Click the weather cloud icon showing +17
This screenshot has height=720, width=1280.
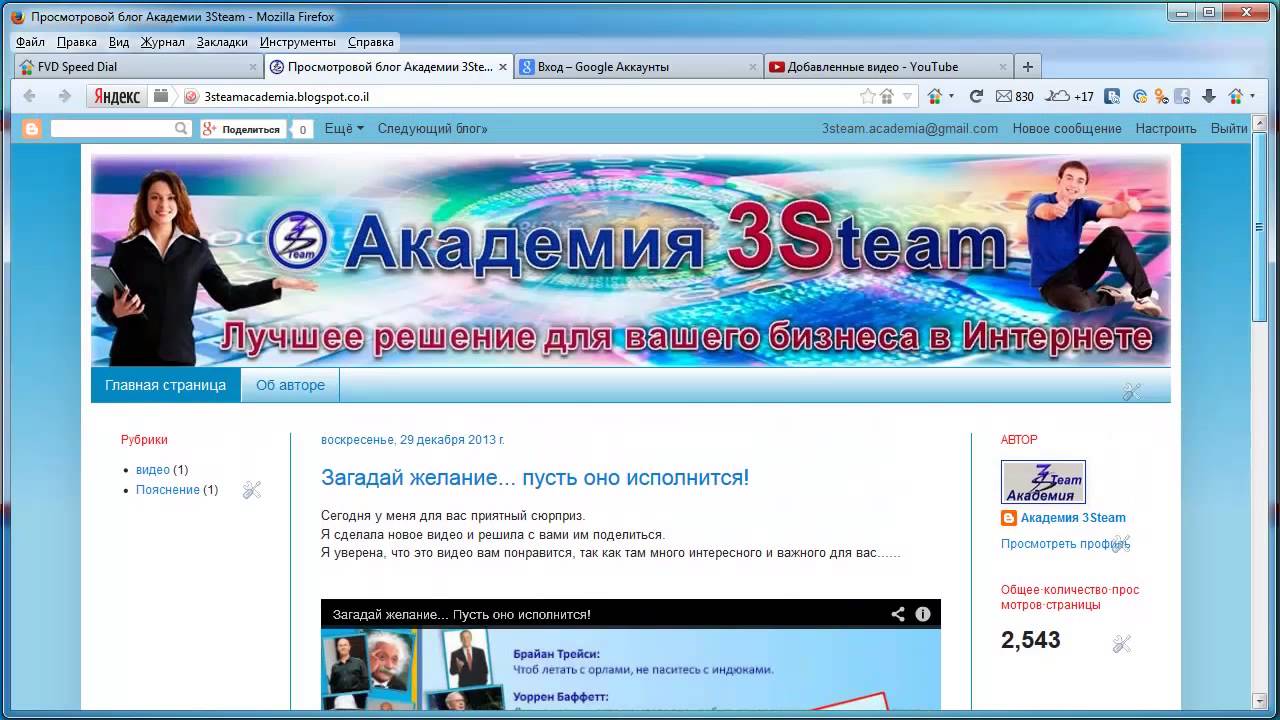coord(1058,96)
